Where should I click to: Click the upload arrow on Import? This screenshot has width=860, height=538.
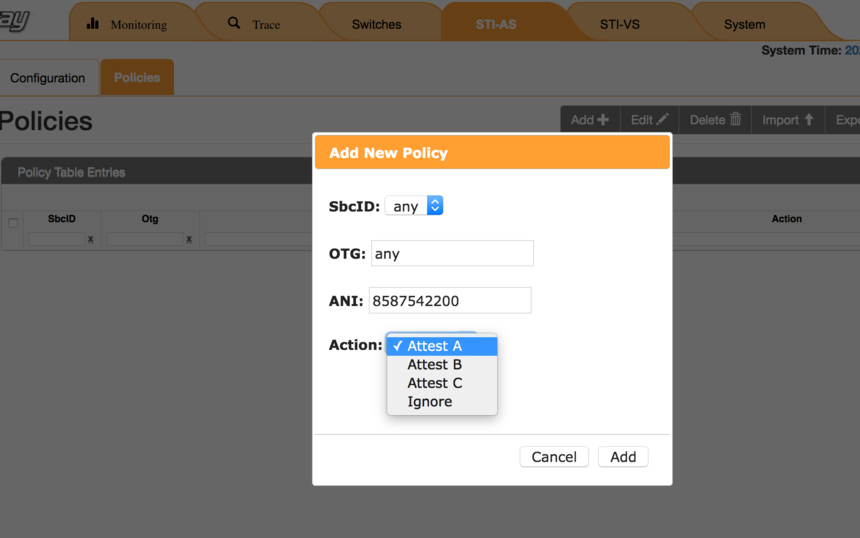pyautogui.click(x=809, y=120)
